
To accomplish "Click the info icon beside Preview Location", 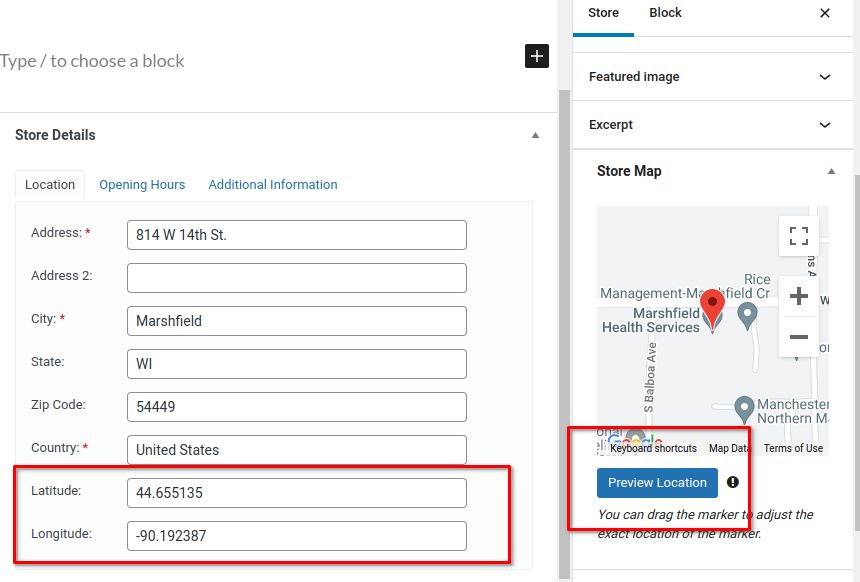I will pyautogui.click(x=733, y=482).
